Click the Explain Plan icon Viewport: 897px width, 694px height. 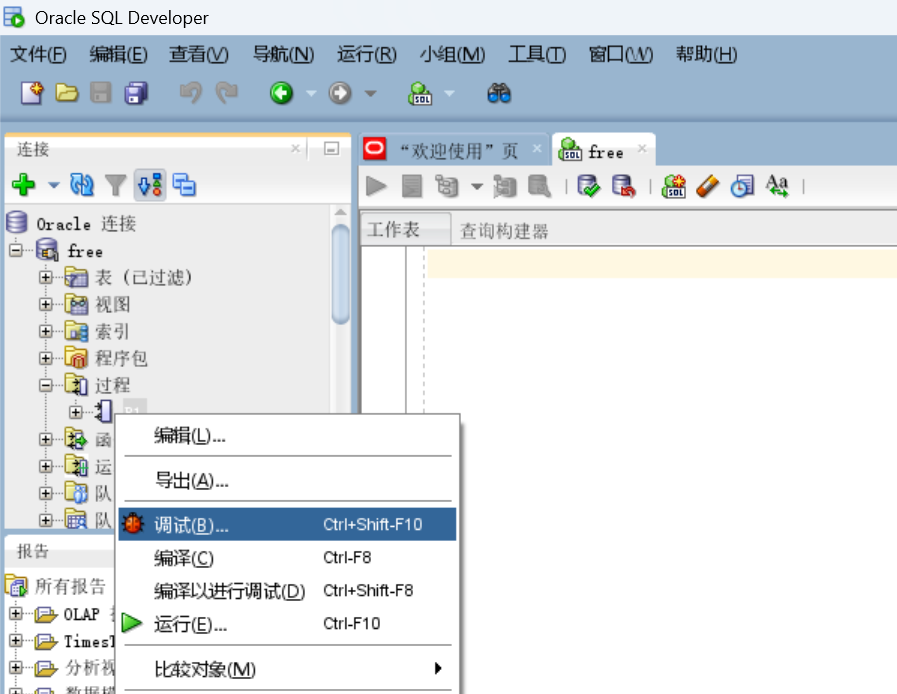point(447,186)
